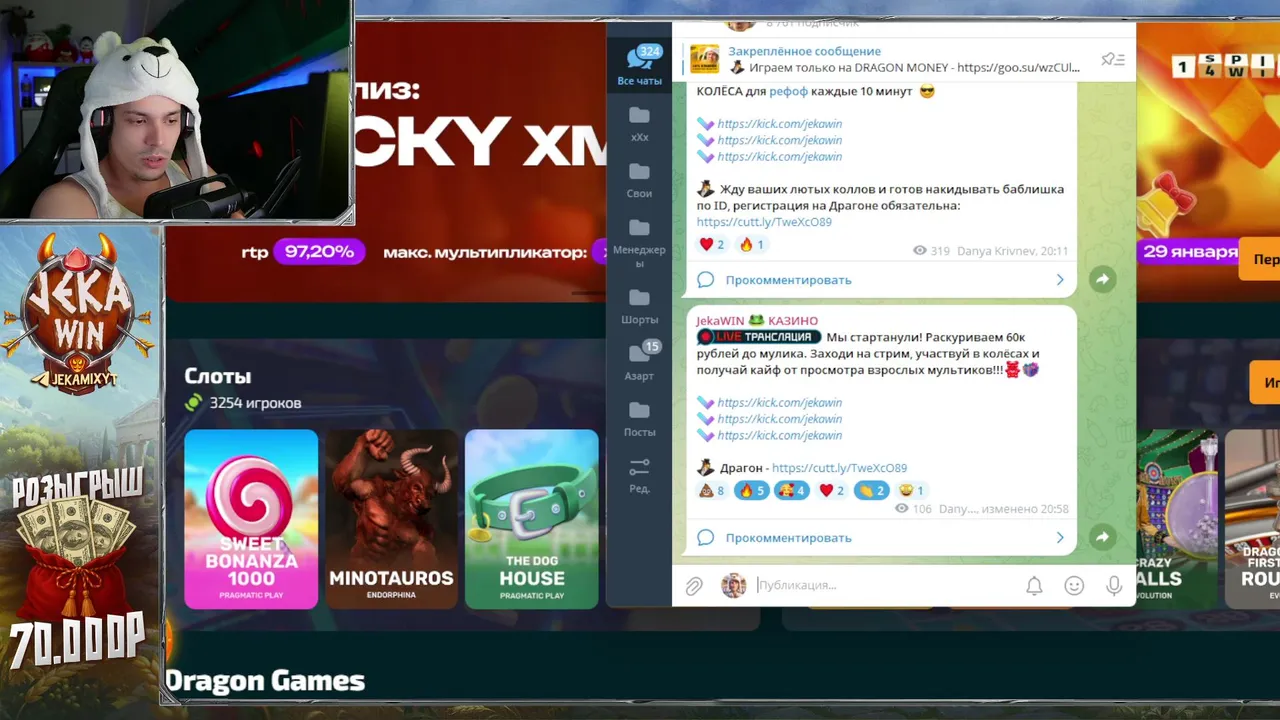
Task: Open third kick.com/jekawin link in top post
Action: pos(779,157)
